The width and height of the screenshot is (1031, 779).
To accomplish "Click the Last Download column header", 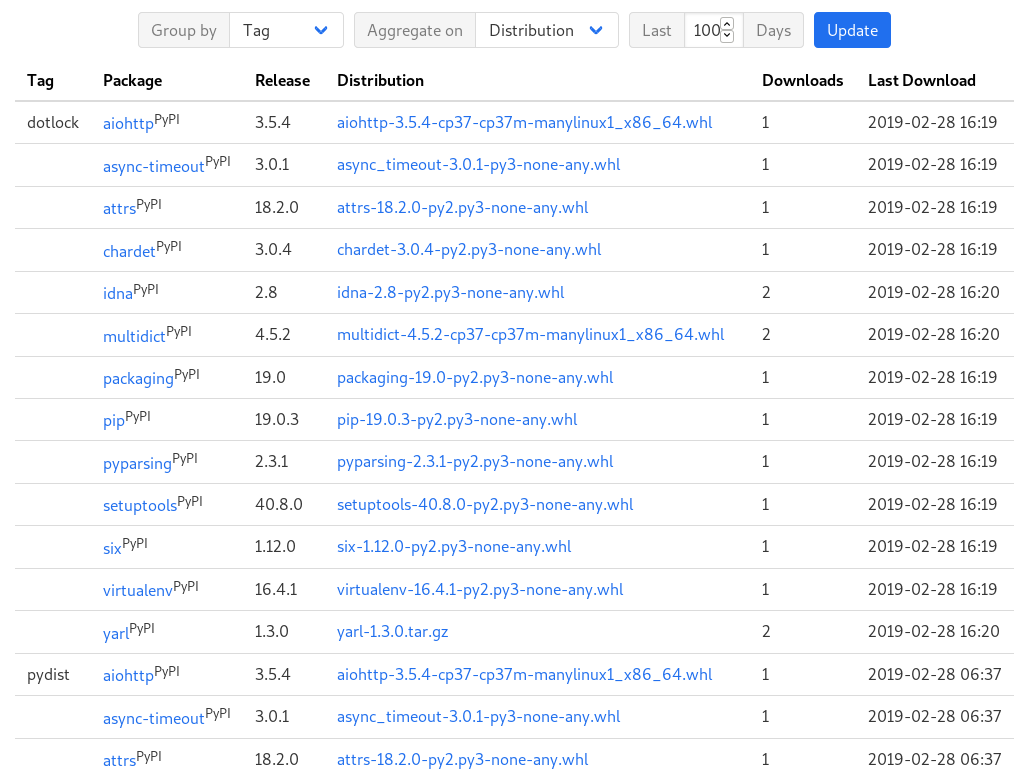I will 922,80.
